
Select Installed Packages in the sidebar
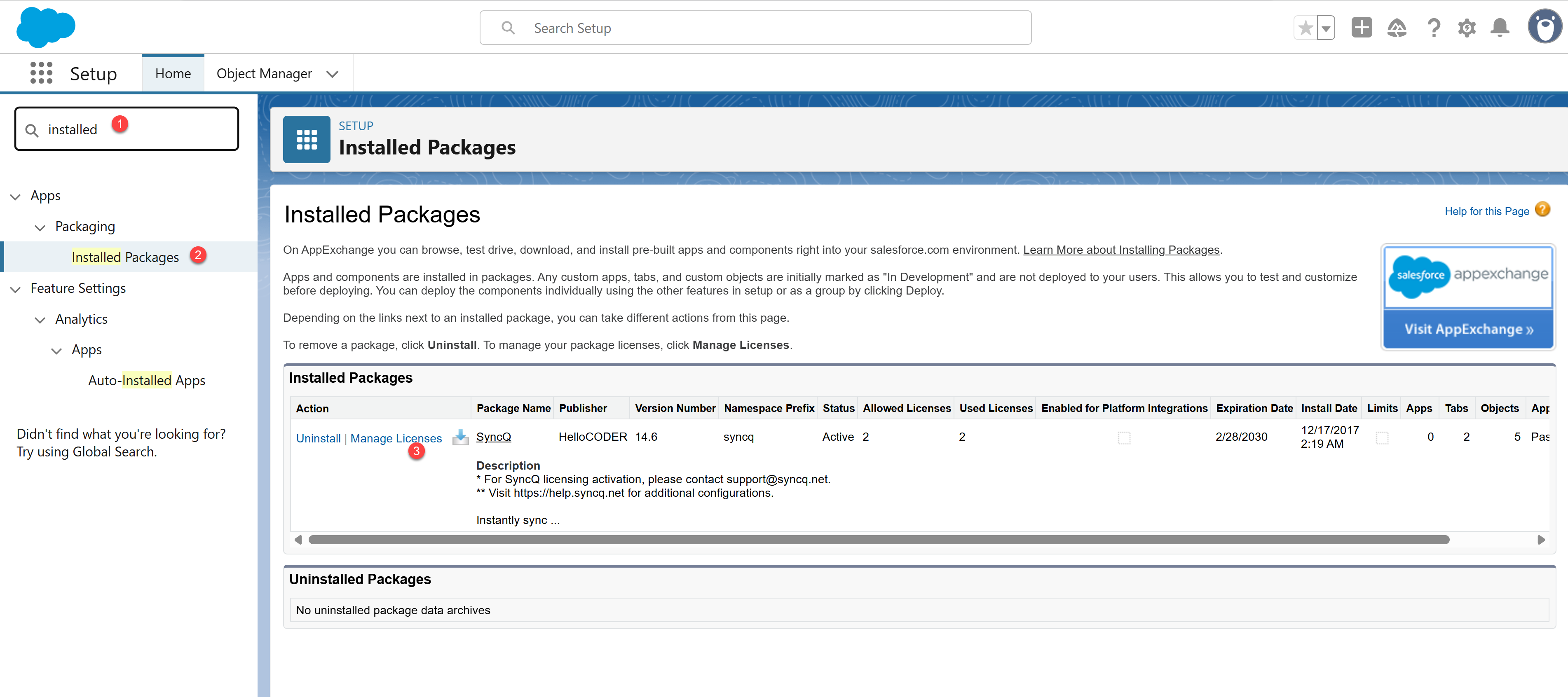click(x=125, y=257)
